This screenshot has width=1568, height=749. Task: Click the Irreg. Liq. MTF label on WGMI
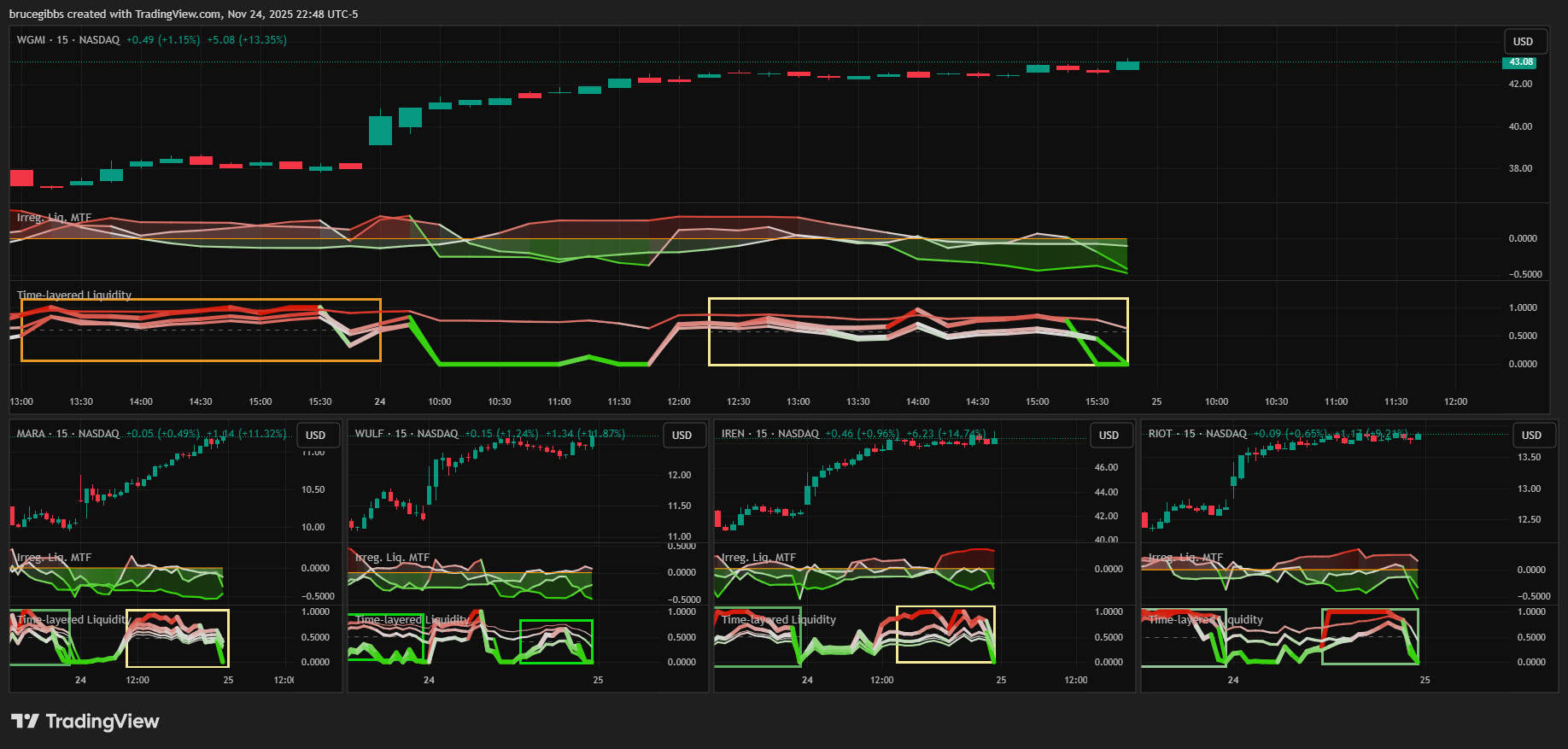click(54, 218)
